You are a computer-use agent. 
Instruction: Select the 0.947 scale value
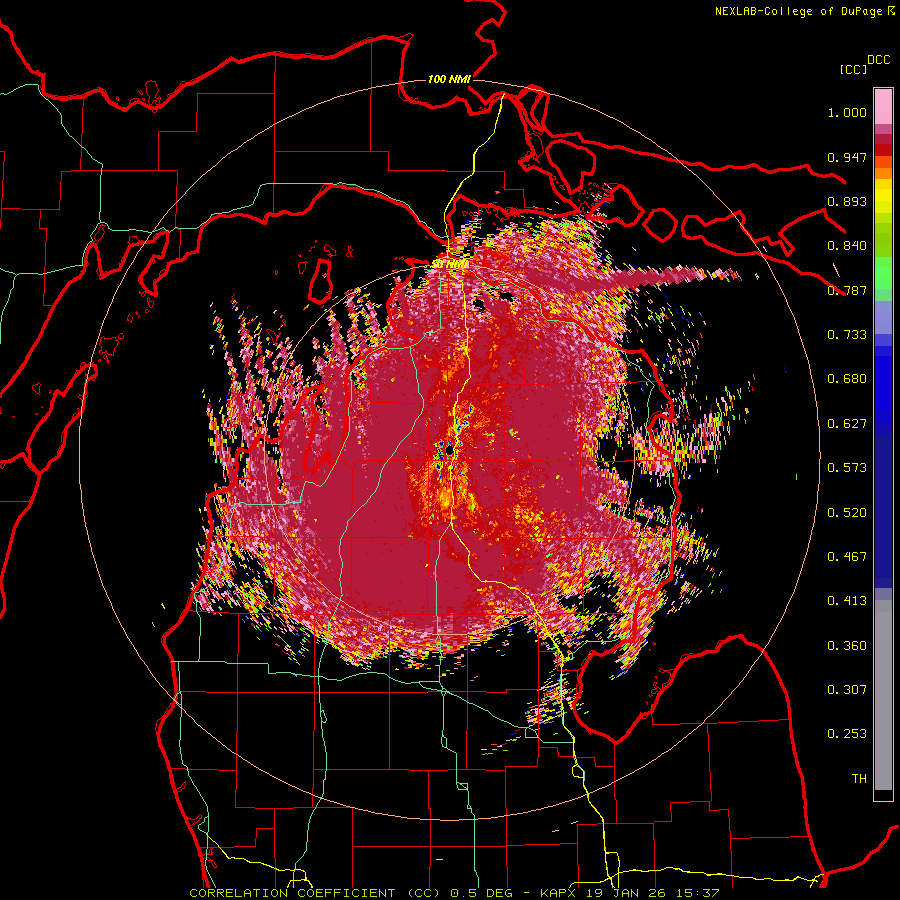847,157
